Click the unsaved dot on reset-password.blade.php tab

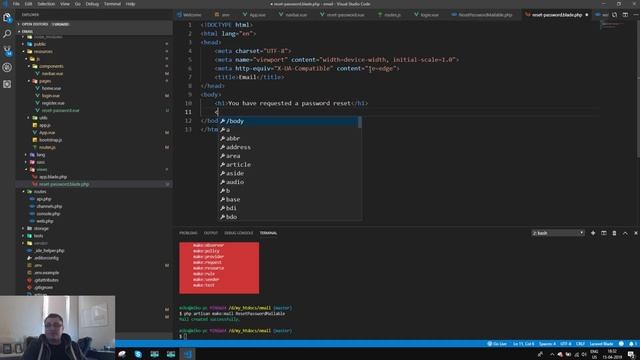pyautogui.click(x=587, y=15)
